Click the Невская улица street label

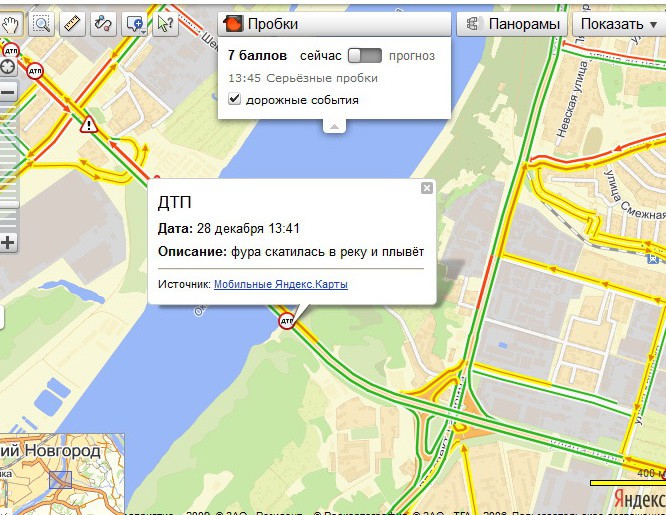click(x=573, y=99)
